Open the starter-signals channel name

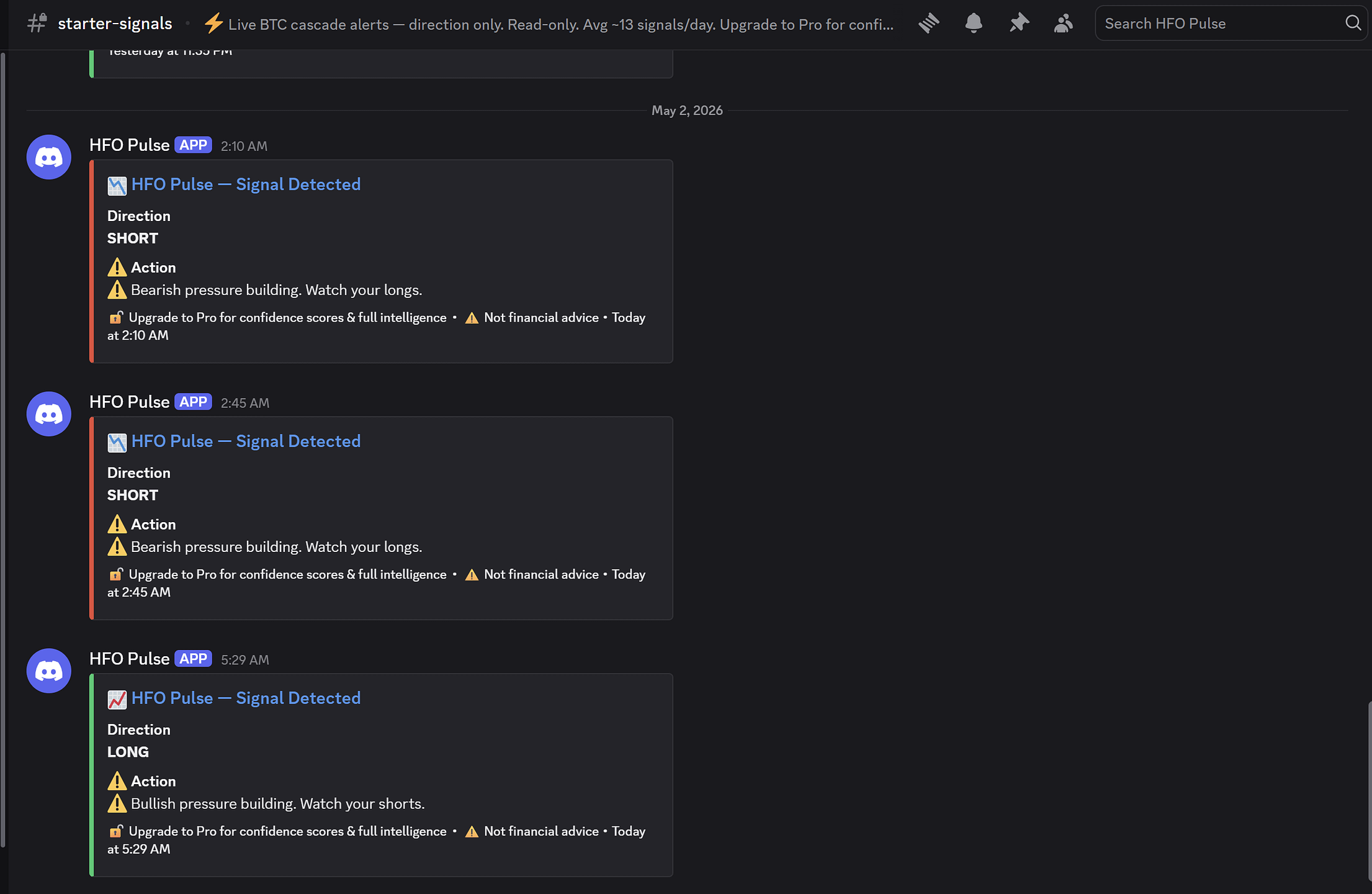pyautogui.click(x=115, y=24)
